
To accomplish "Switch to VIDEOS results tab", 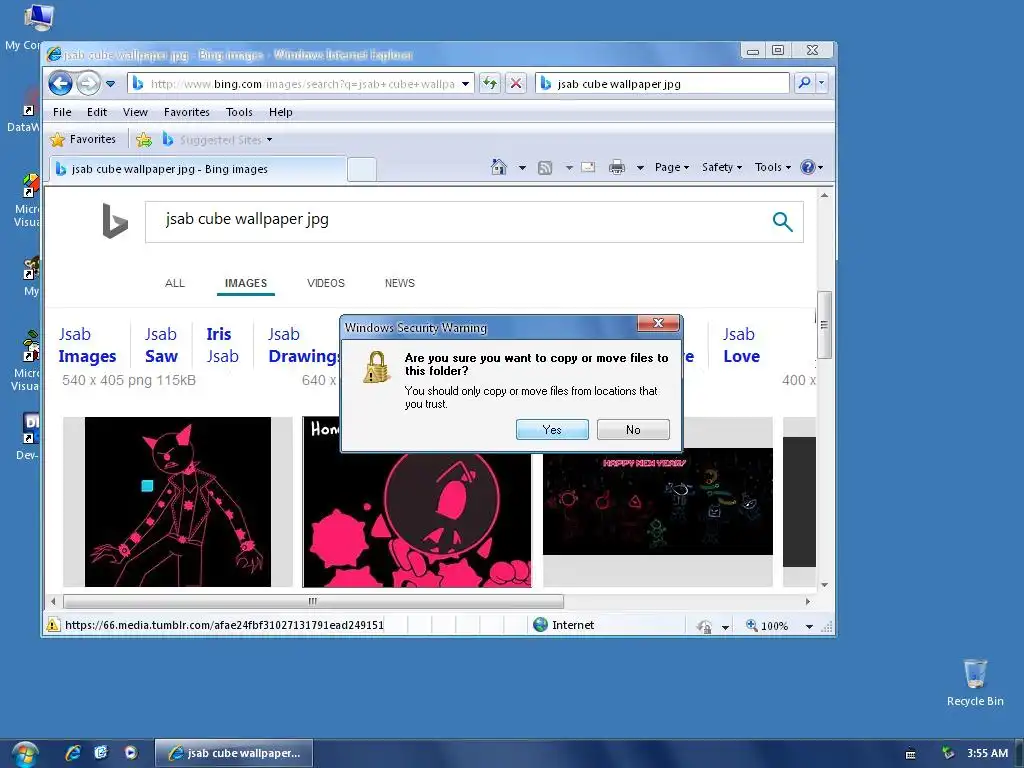I will (326, 283).
